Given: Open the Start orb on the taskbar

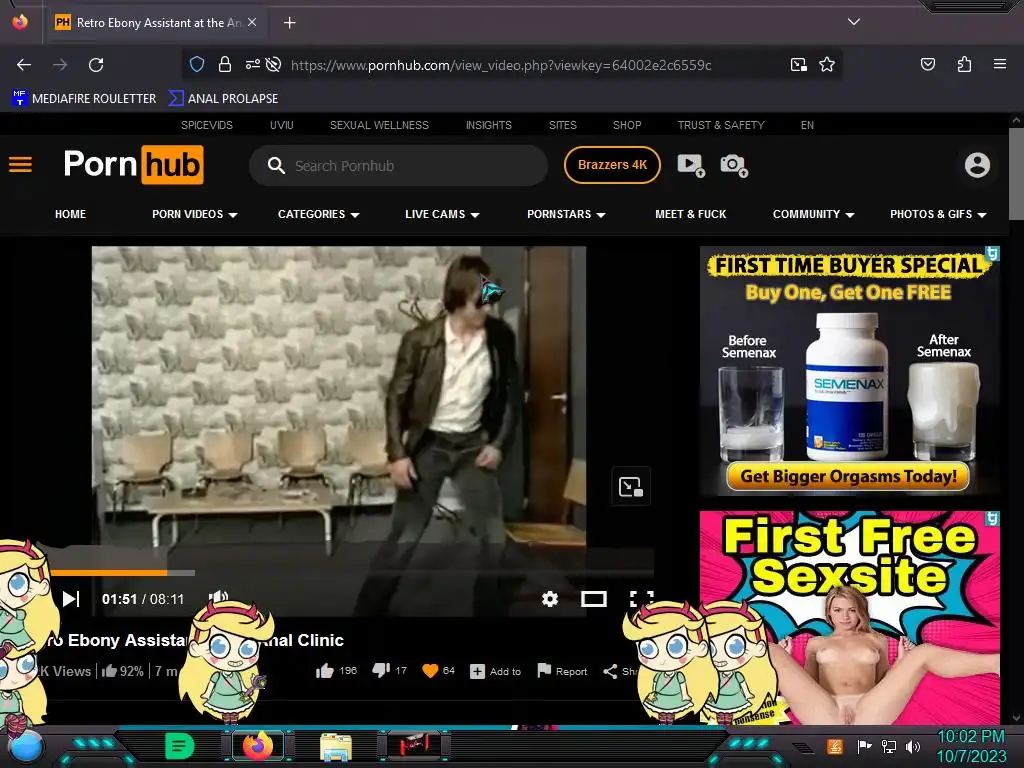Looking at the screenshot, I should click(25, 748).
